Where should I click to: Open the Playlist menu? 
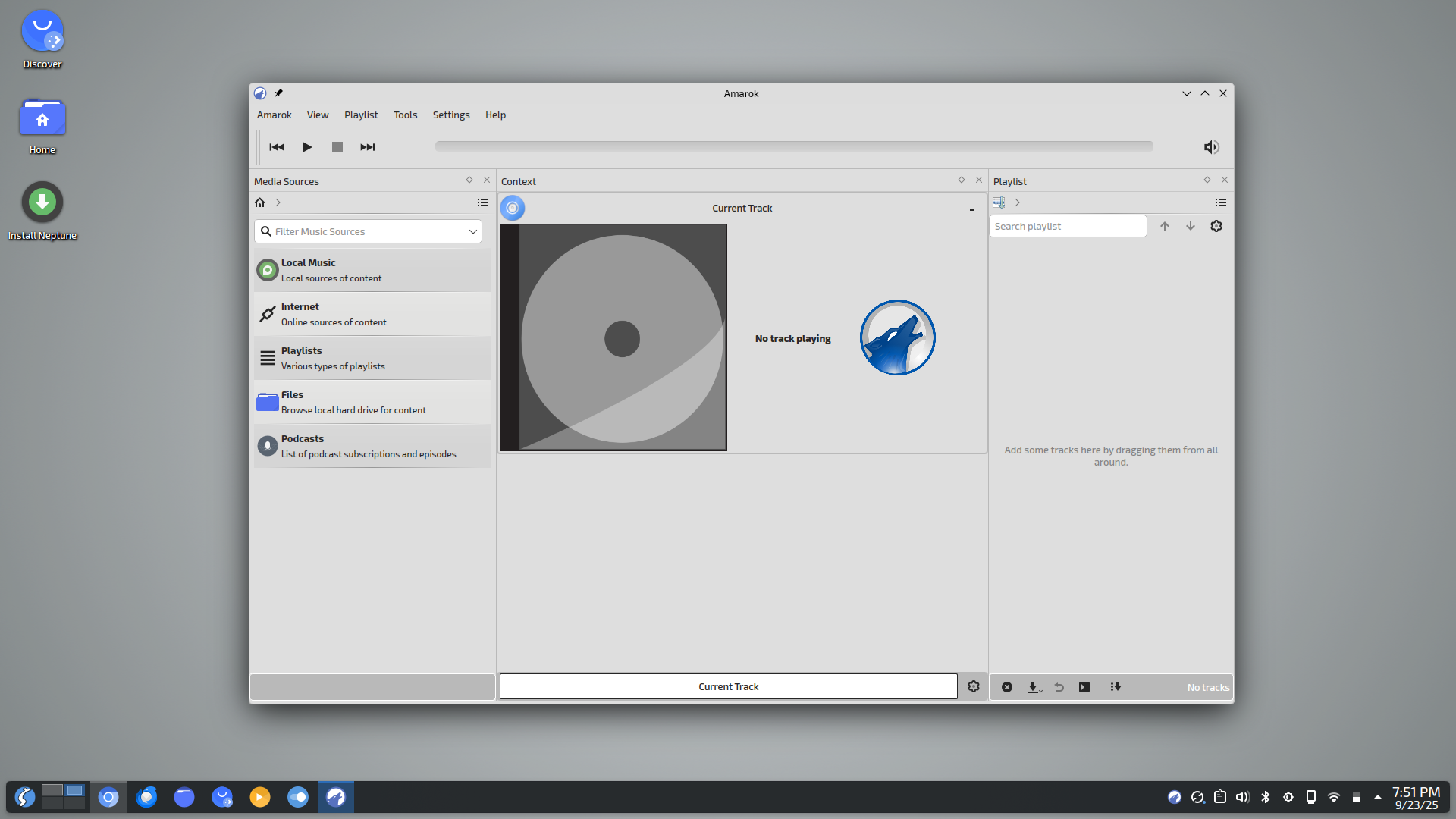click(360, 115)
